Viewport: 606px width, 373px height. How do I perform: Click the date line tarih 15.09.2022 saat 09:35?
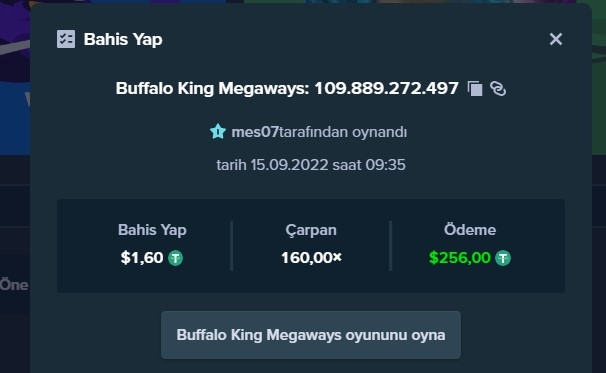(x=311, y=165)
